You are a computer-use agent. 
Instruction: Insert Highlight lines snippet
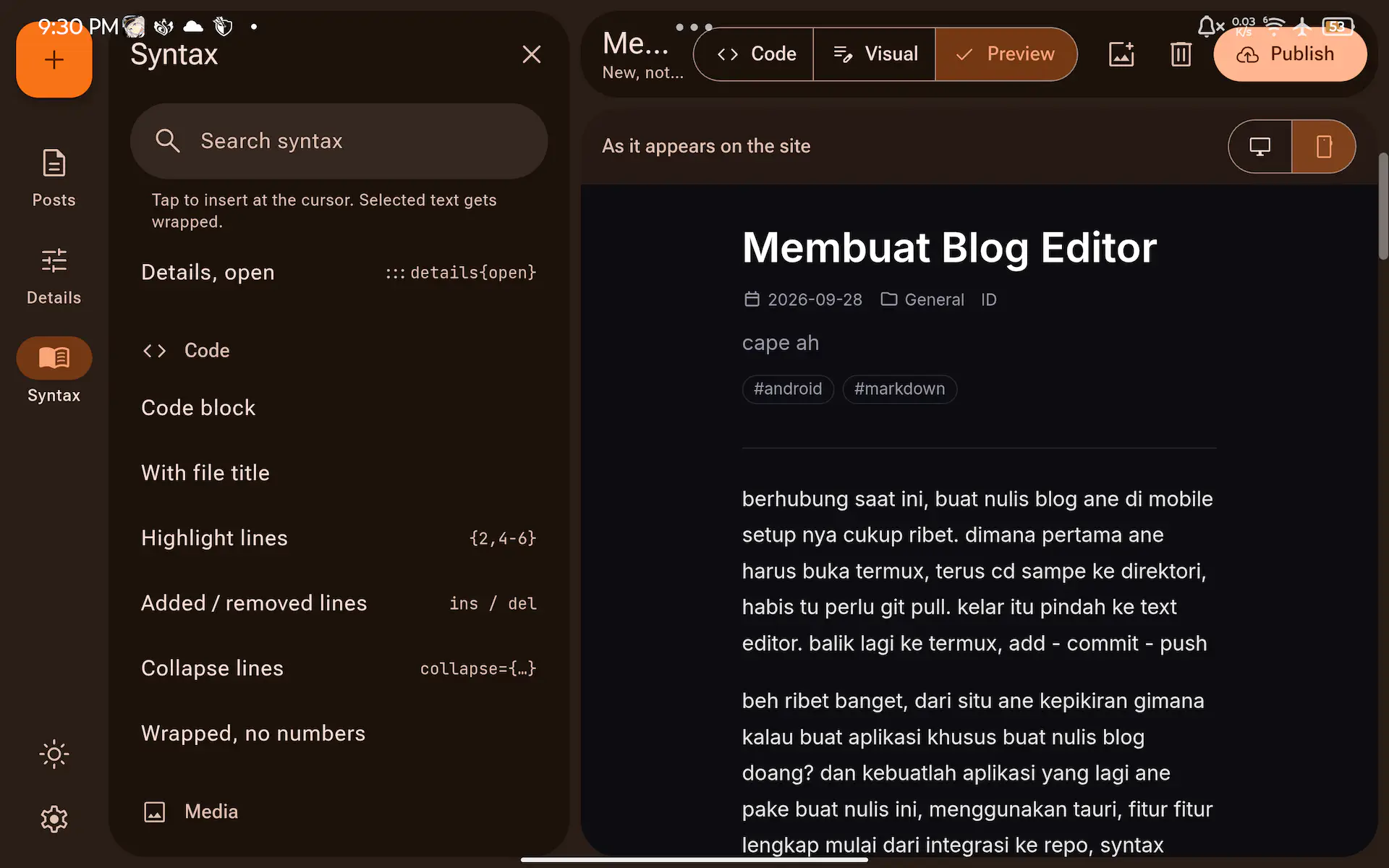coord(339,538)
